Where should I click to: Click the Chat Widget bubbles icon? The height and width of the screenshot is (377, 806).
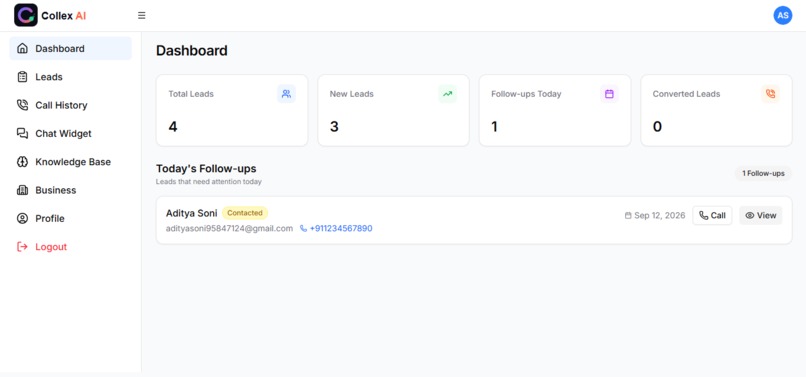pyautogui.click(x=22, y=133)
